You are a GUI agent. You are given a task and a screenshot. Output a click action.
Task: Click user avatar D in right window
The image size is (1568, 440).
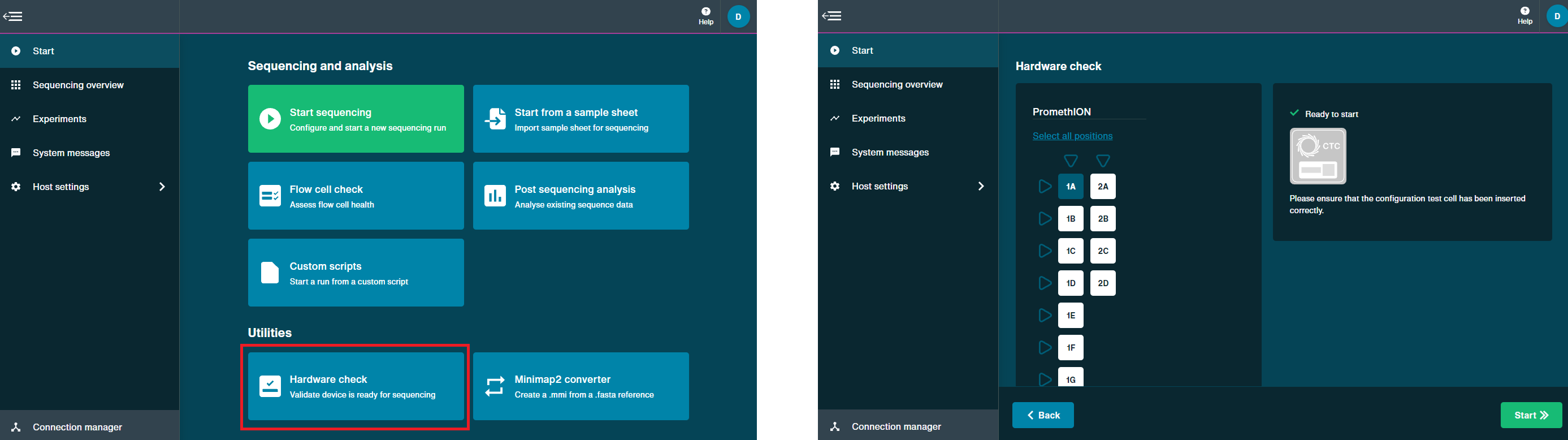(x=1557, y=16)
